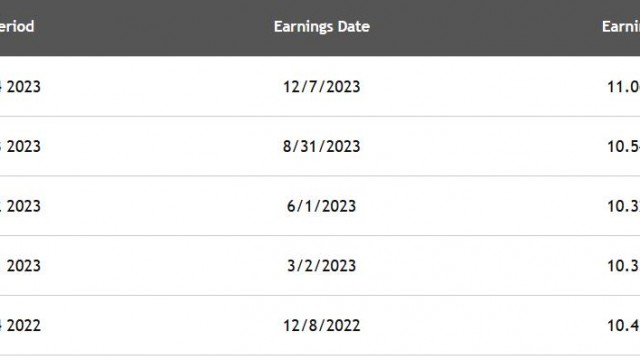Image resolution: width=640 pixels, height=360 pixels.
Task: Click empty space right of 12/7/2023
Action: 482,87
